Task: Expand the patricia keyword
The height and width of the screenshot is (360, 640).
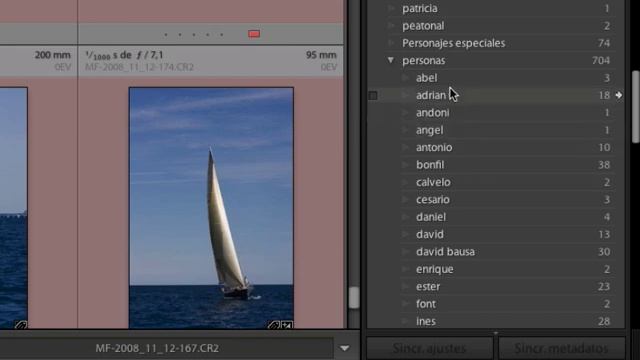Action: coord(391,8)
